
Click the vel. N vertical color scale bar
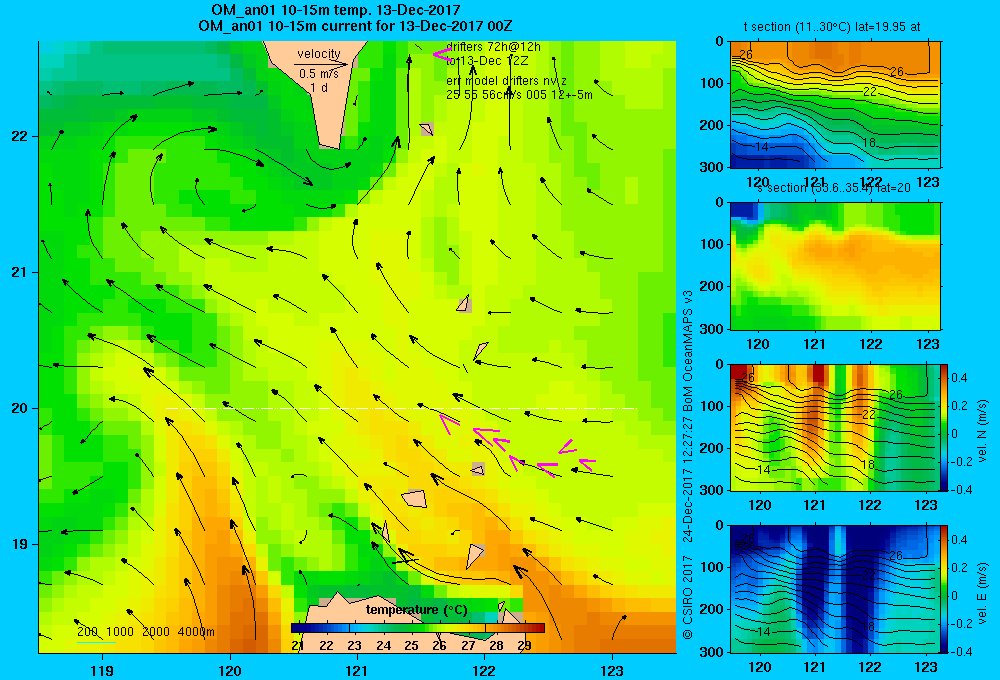[945, 427]
